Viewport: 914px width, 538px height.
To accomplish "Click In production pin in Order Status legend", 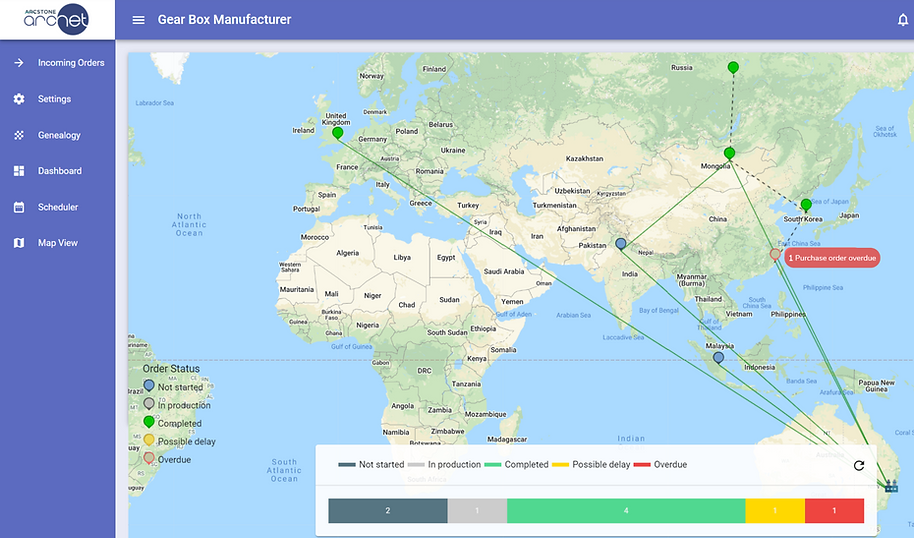I will 149,403.
